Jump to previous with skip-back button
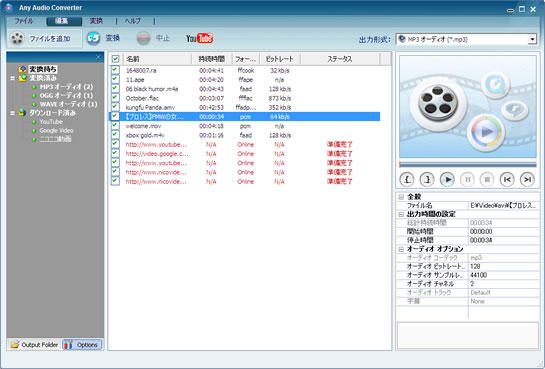The image size is (545, 369). (x=507, y=179)
